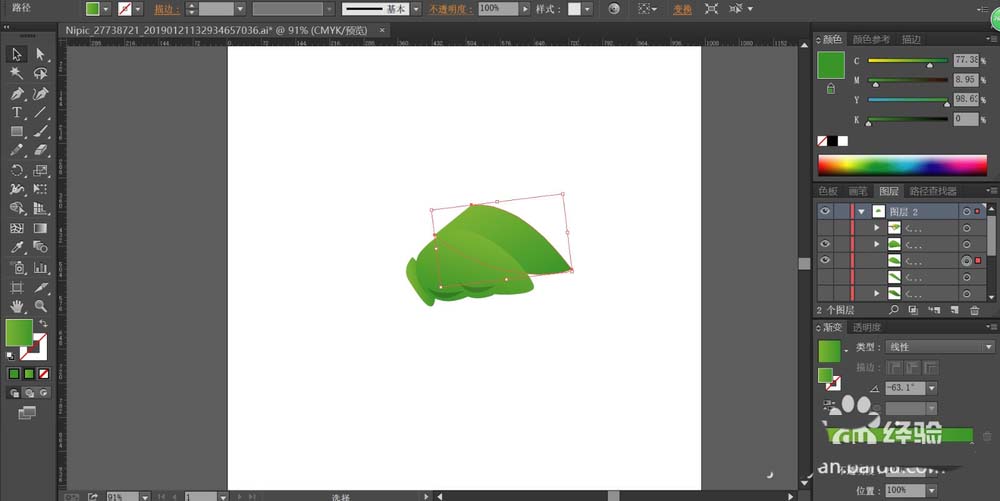Open the gradient 类型 线性 dropdown
The height and width of the screenshot is (501, 1000).
pos(940,347)
